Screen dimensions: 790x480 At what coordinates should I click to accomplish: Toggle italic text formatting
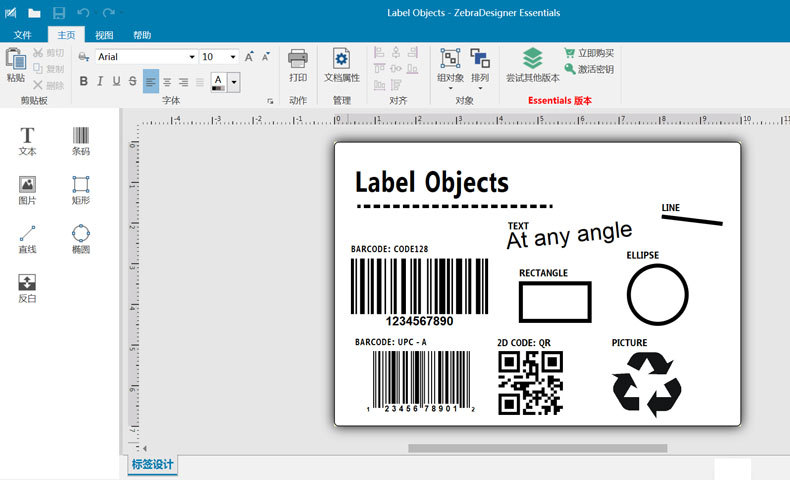pos(100,82)
